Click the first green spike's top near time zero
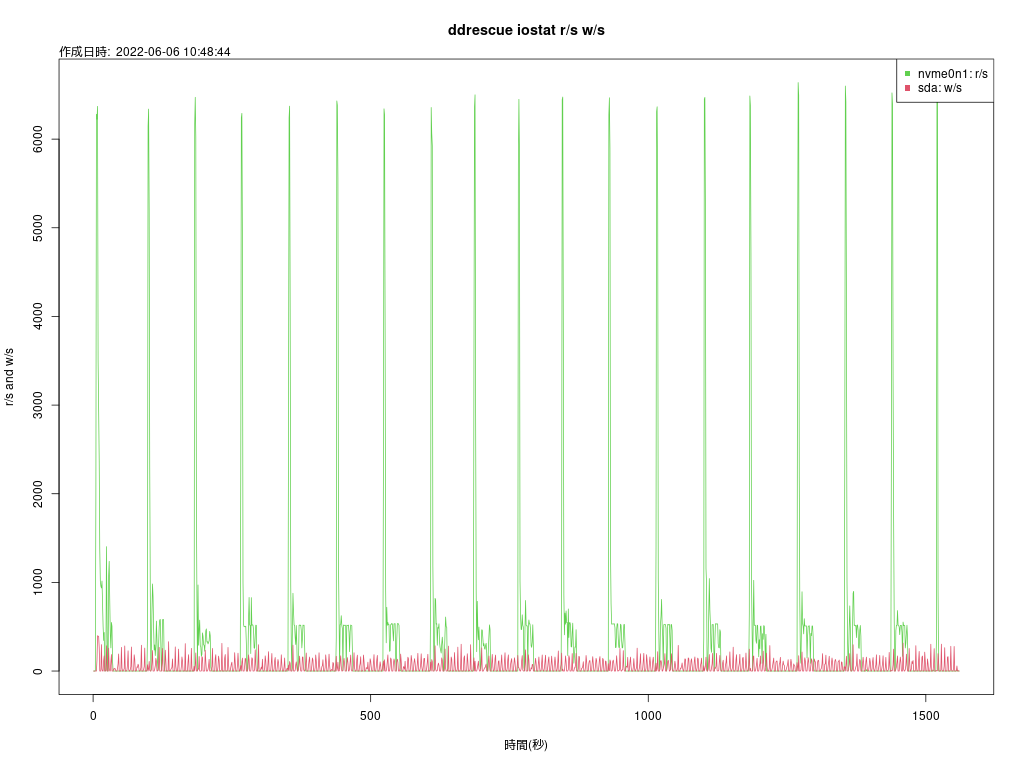Image resolution: width=1024 pixels, height=768 pixels. 97,107
